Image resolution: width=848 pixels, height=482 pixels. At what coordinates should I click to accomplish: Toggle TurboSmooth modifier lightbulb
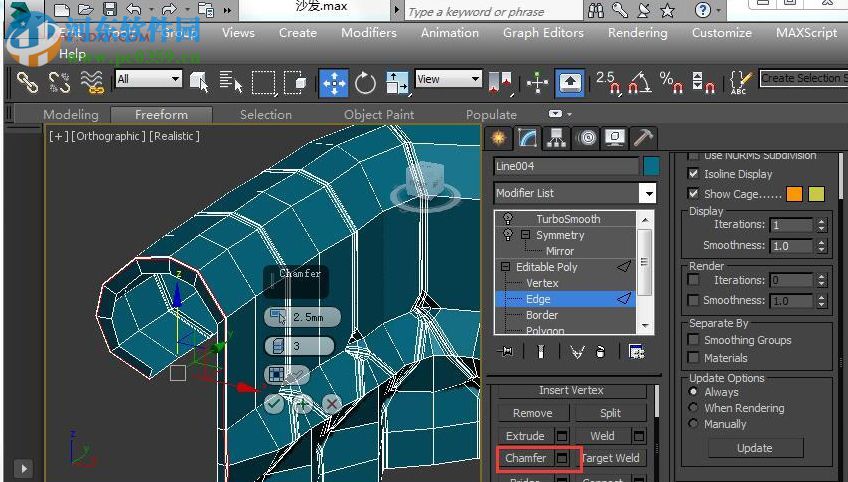tap(508, 219)
